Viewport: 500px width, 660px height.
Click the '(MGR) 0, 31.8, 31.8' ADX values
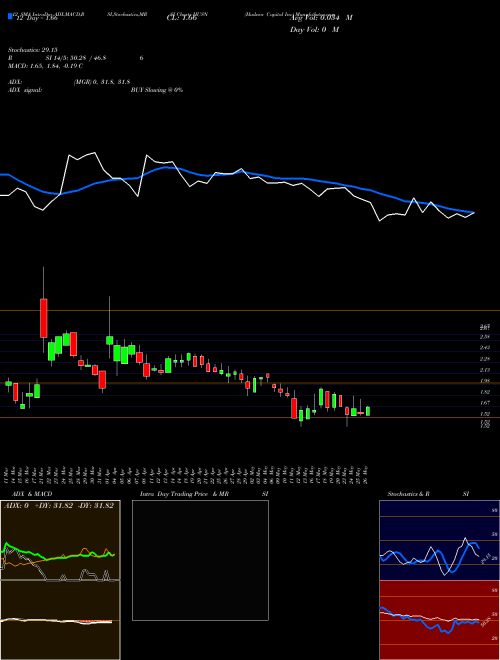(x=101, y=82)
